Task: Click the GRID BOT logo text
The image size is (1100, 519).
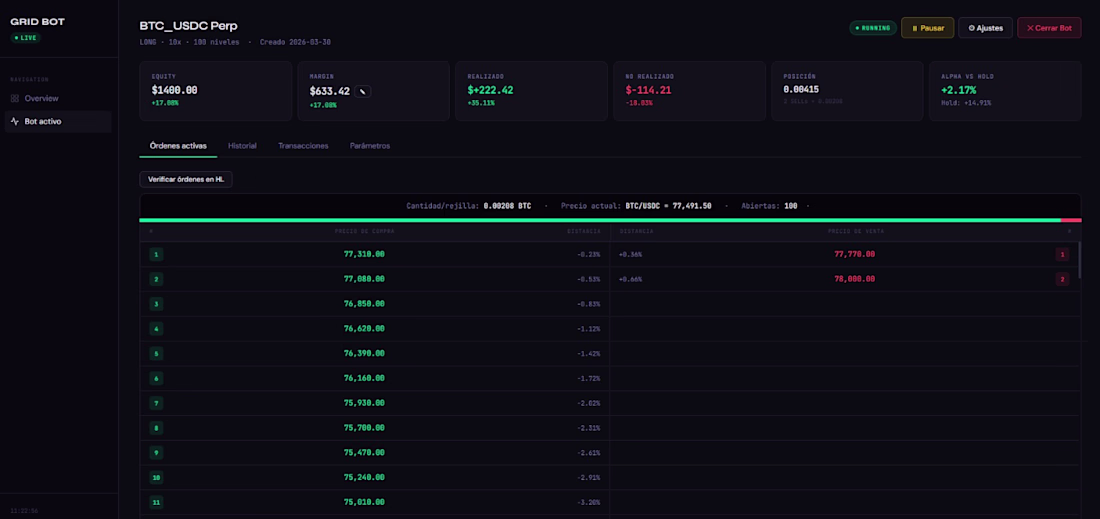Action: (x=37, y=22)
